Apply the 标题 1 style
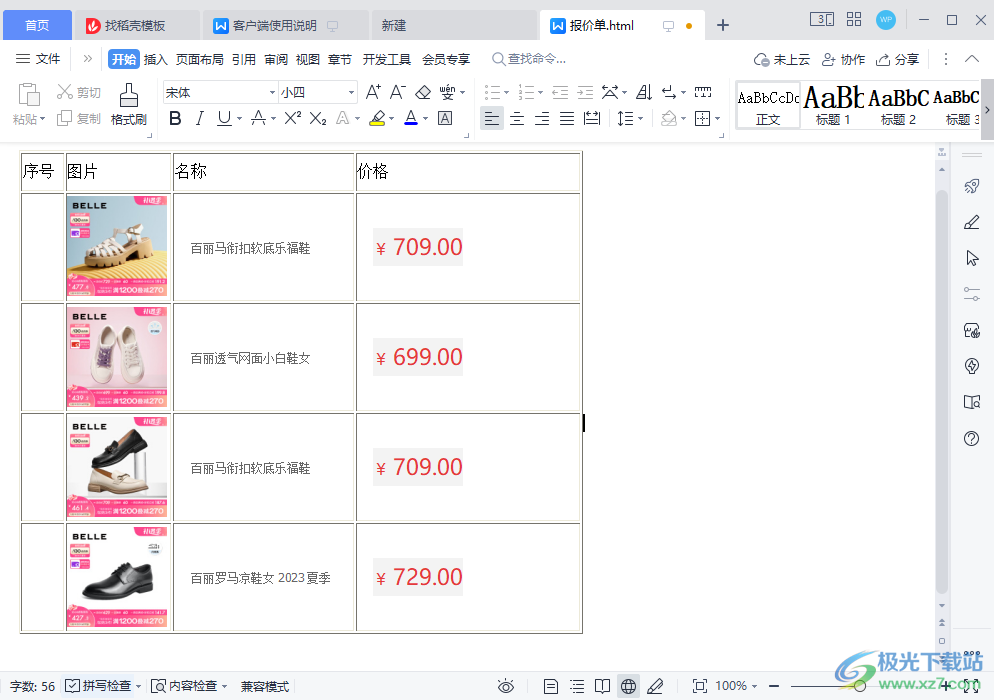This screenshot has width=994, height=700. 833,105
